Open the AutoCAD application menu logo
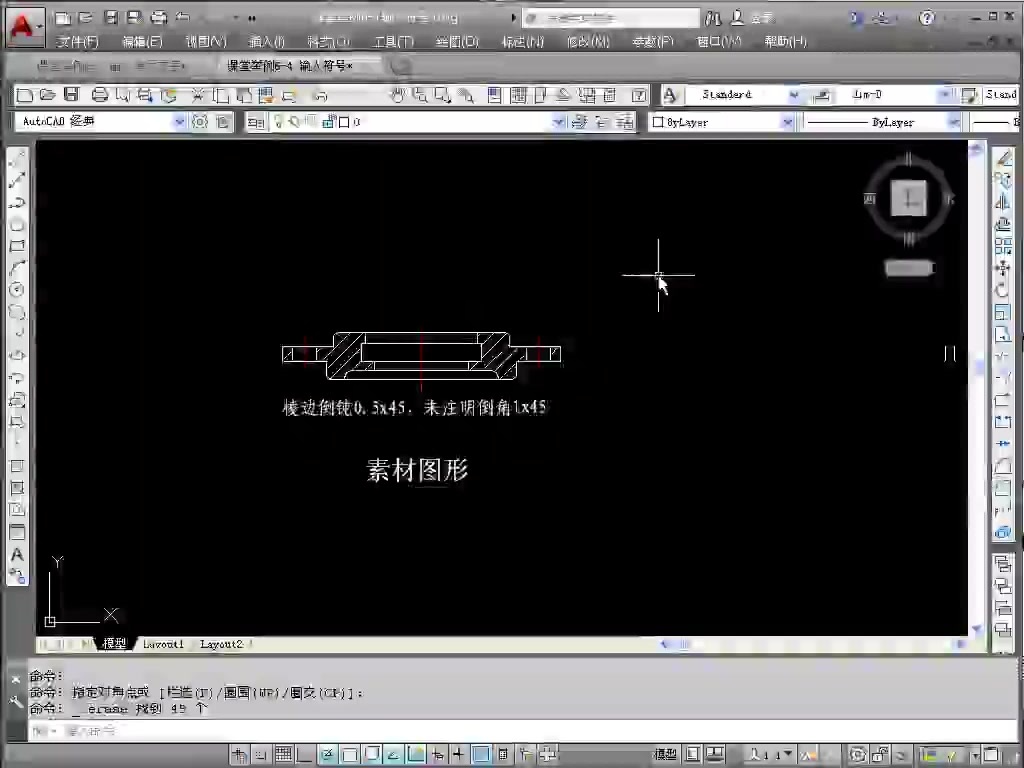Image resolution: width=1024 pixels, height=768 pixels. [x=22, y=27]
